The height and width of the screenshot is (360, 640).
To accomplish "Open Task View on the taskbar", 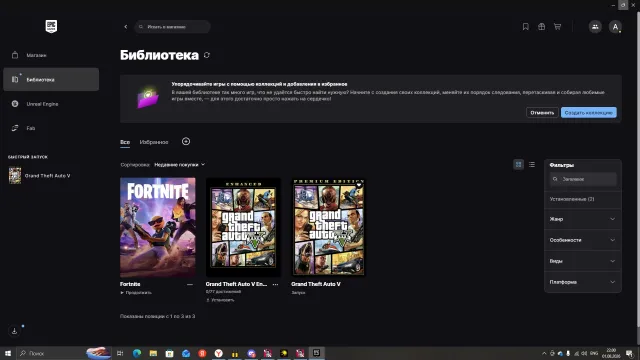I will click(x=120, y=353).
